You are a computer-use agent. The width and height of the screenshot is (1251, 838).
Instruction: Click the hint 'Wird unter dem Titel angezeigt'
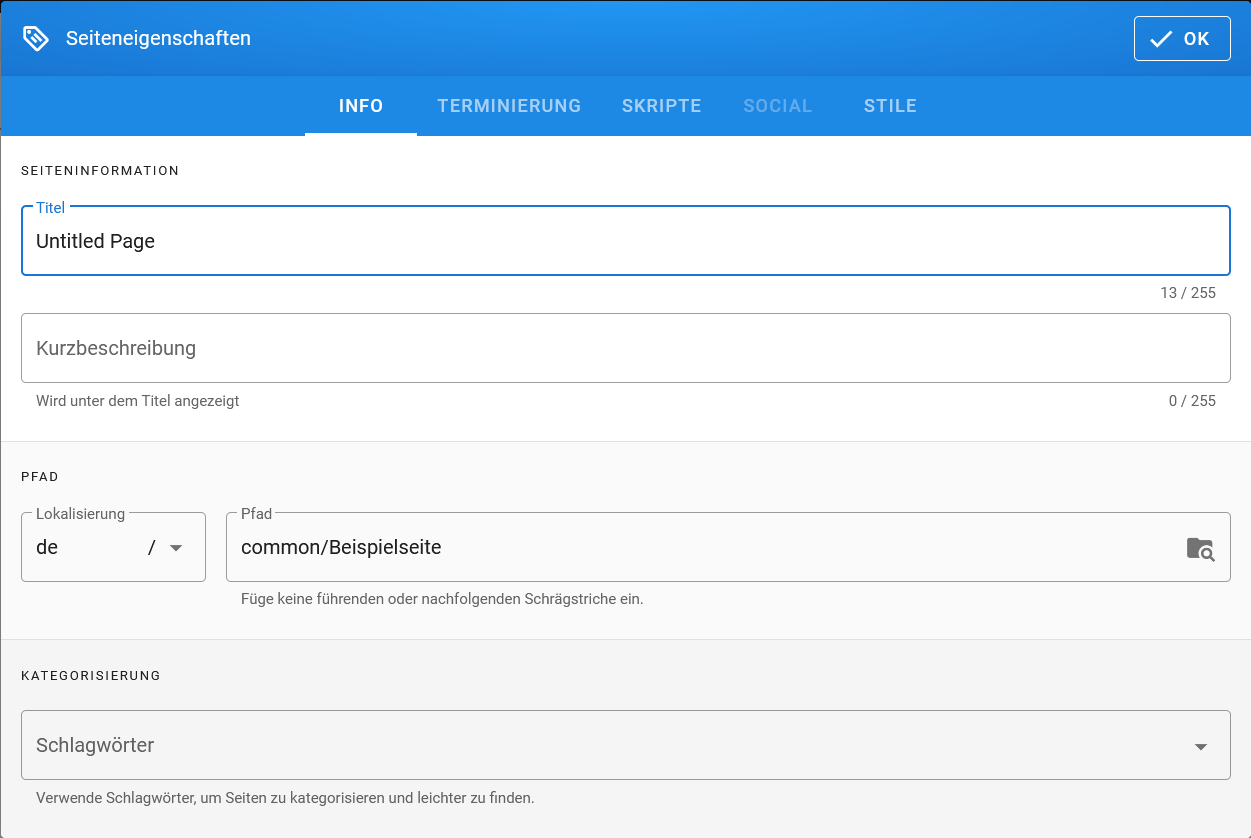(138, 401)
